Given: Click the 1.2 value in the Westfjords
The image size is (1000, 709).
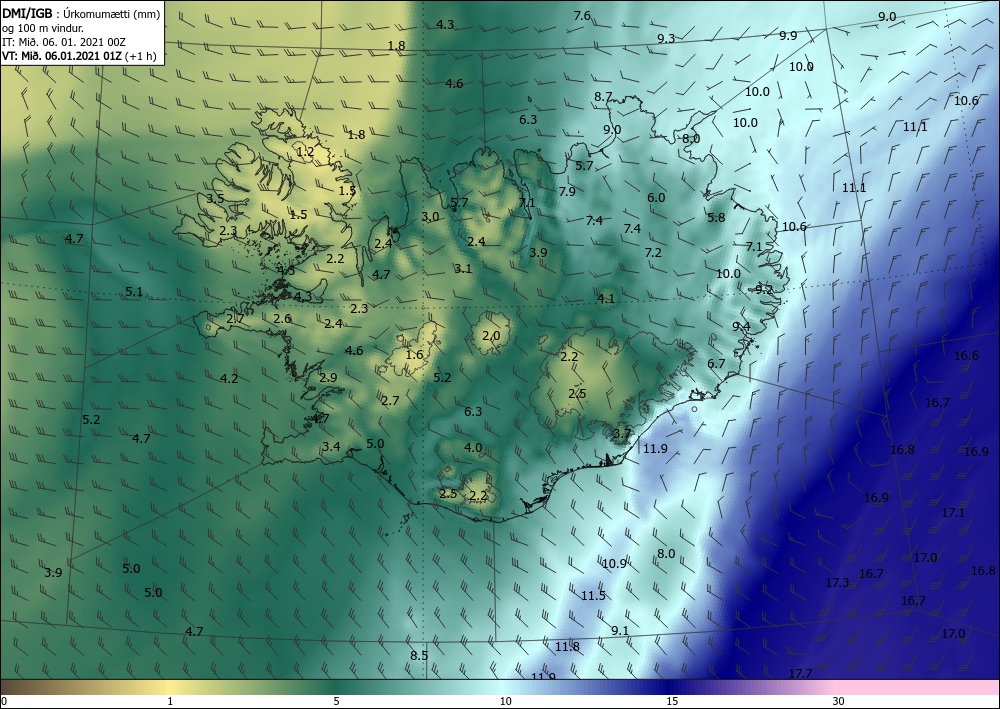Looking at the screenshot, I should [x=305, y=152].
